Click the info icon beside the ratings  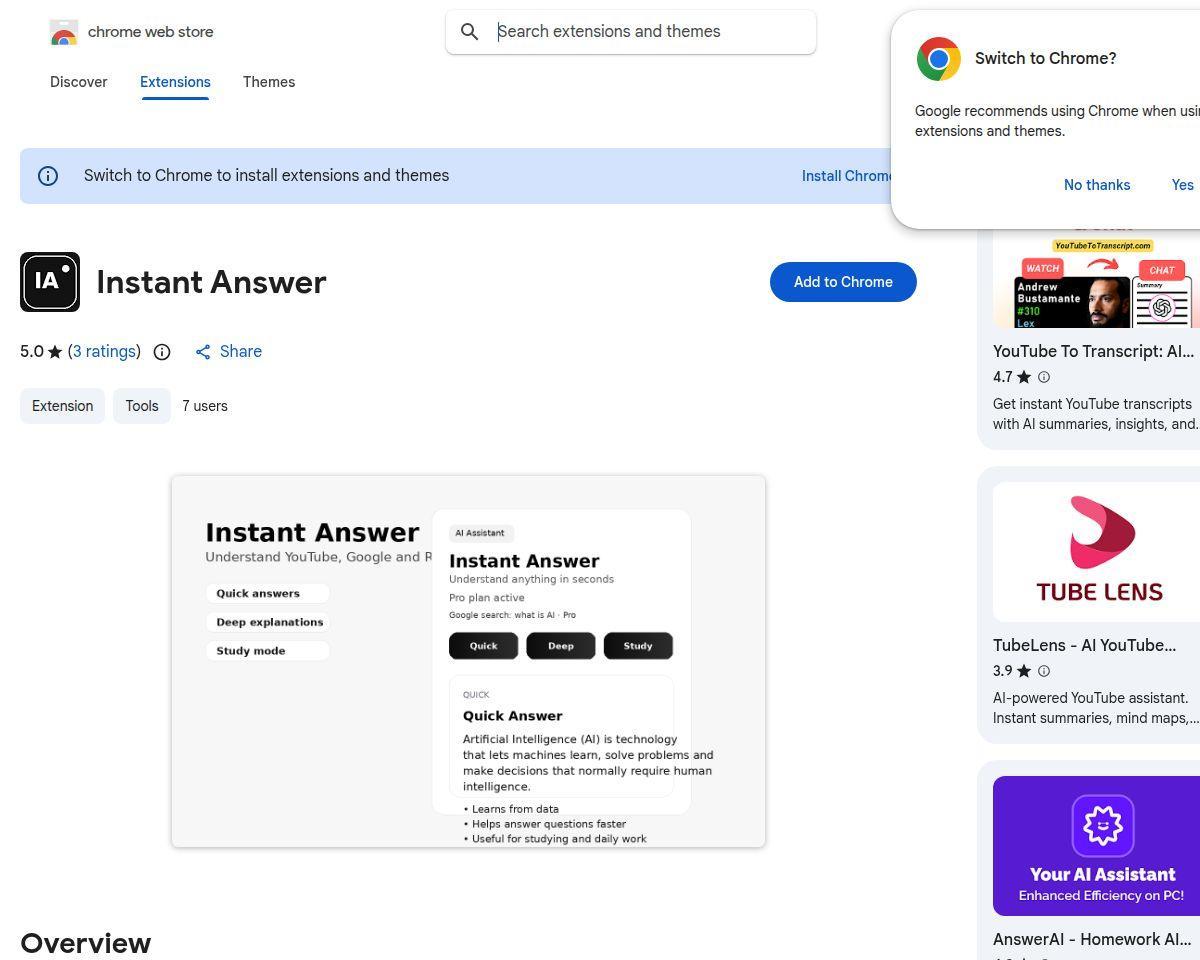tap(162, 352)
